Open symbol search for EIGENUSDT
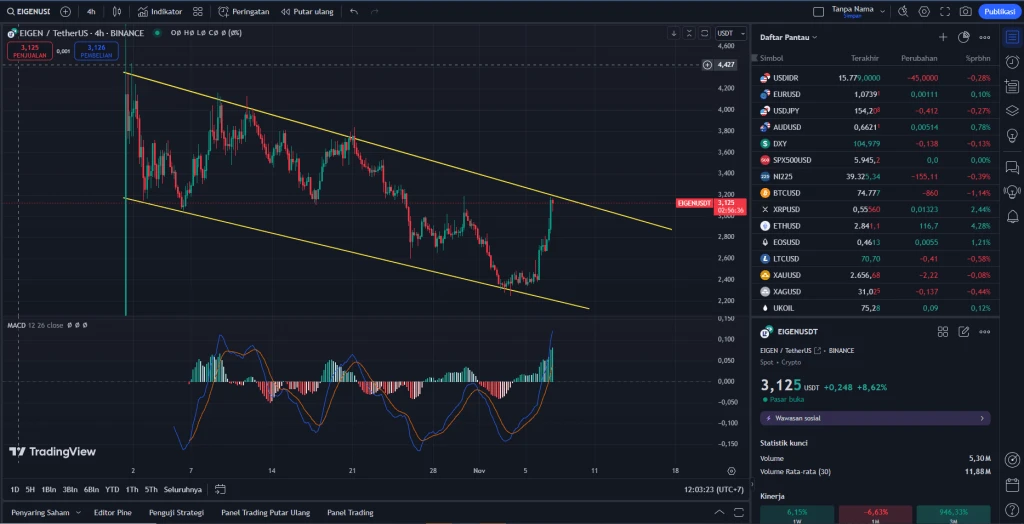The image size is (1024, 524). [28, 12]
